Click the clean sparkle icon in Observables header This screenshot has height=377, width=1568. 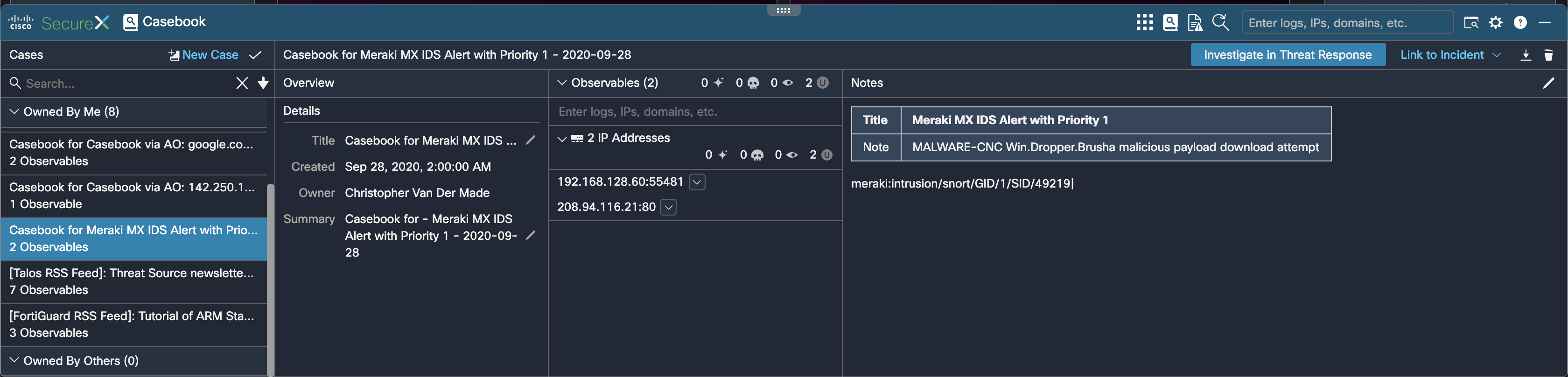click(x=718, y=83)
